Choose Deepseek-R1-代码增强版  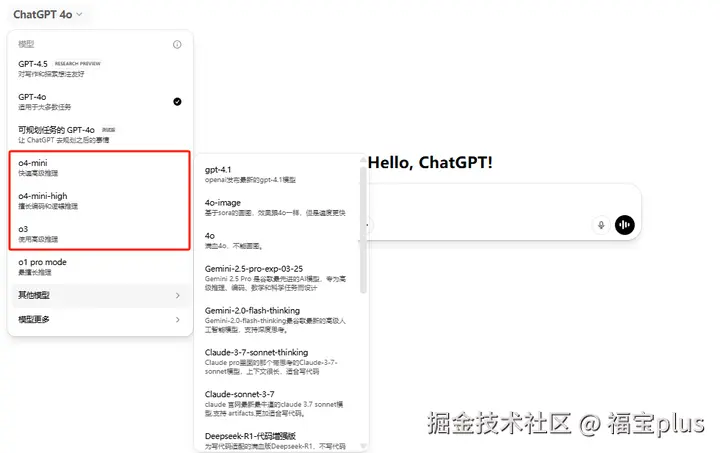click(277, 441)
